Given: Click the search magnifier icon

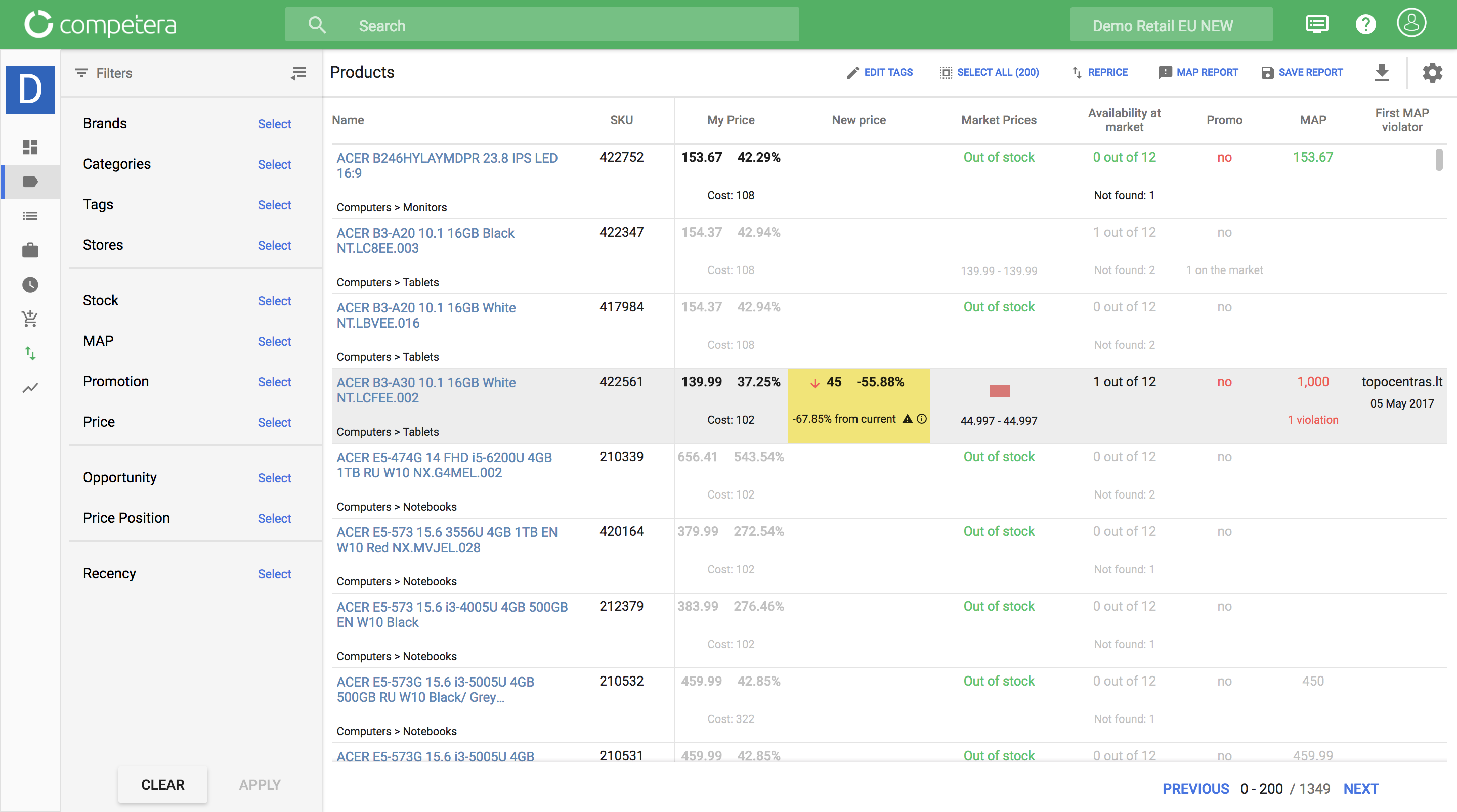Looking at the screenshot, I should (x=317, y=25).
